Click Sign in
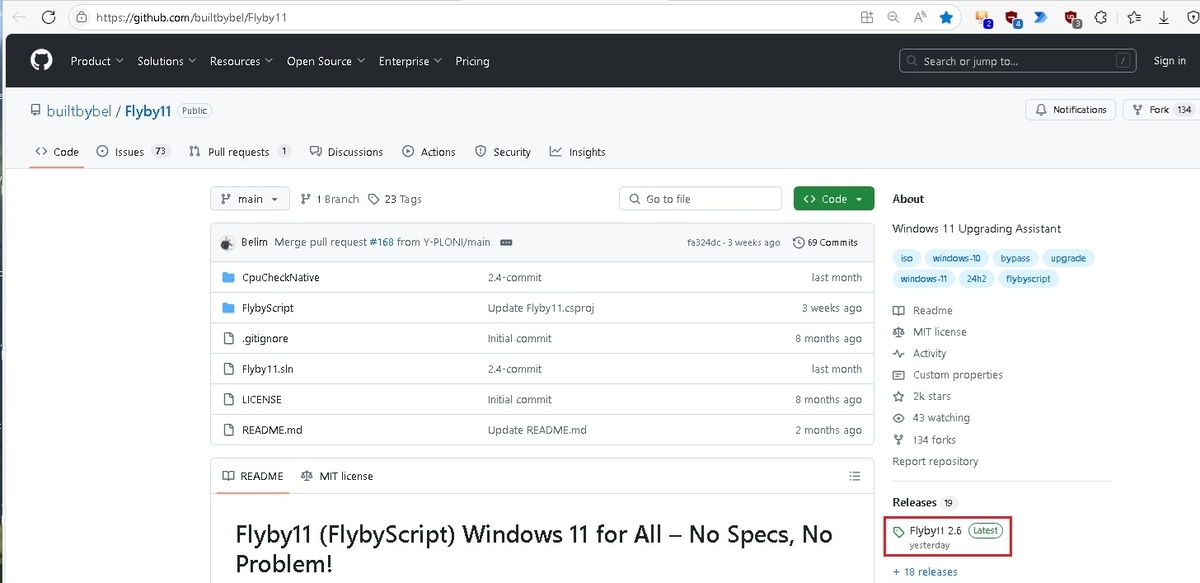This screenshot has height=583, width=1200. coord(1169,61)
